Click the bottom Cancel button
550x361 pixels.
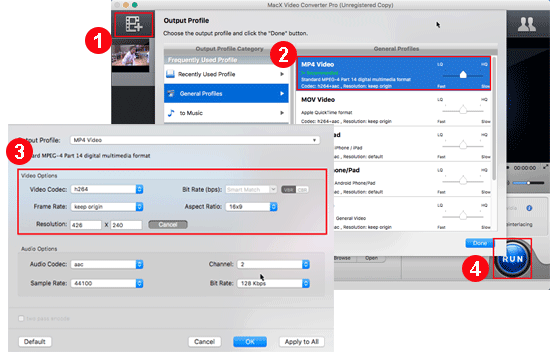[x=204, y=342]
